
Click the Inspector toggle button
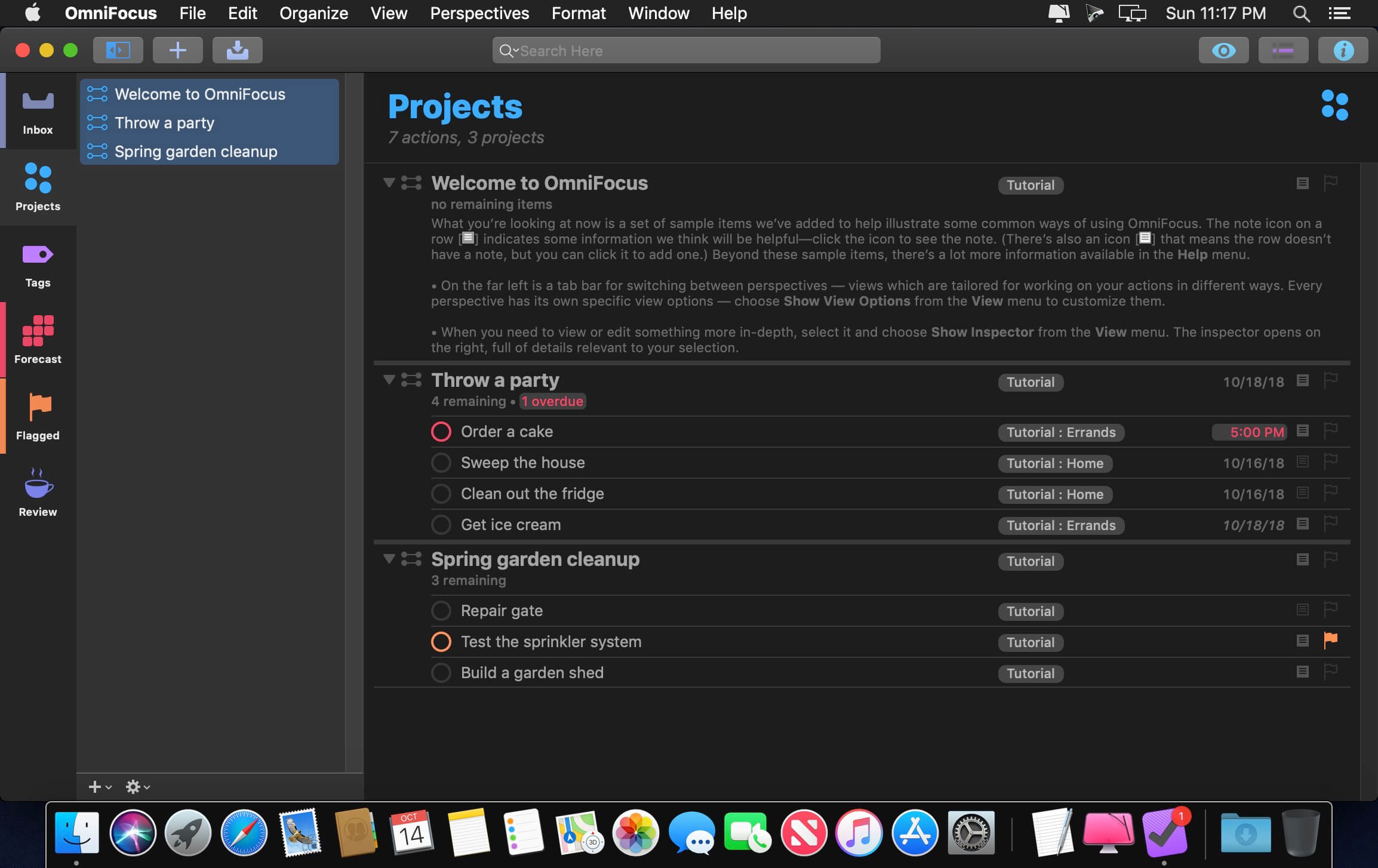[1344, 49]
